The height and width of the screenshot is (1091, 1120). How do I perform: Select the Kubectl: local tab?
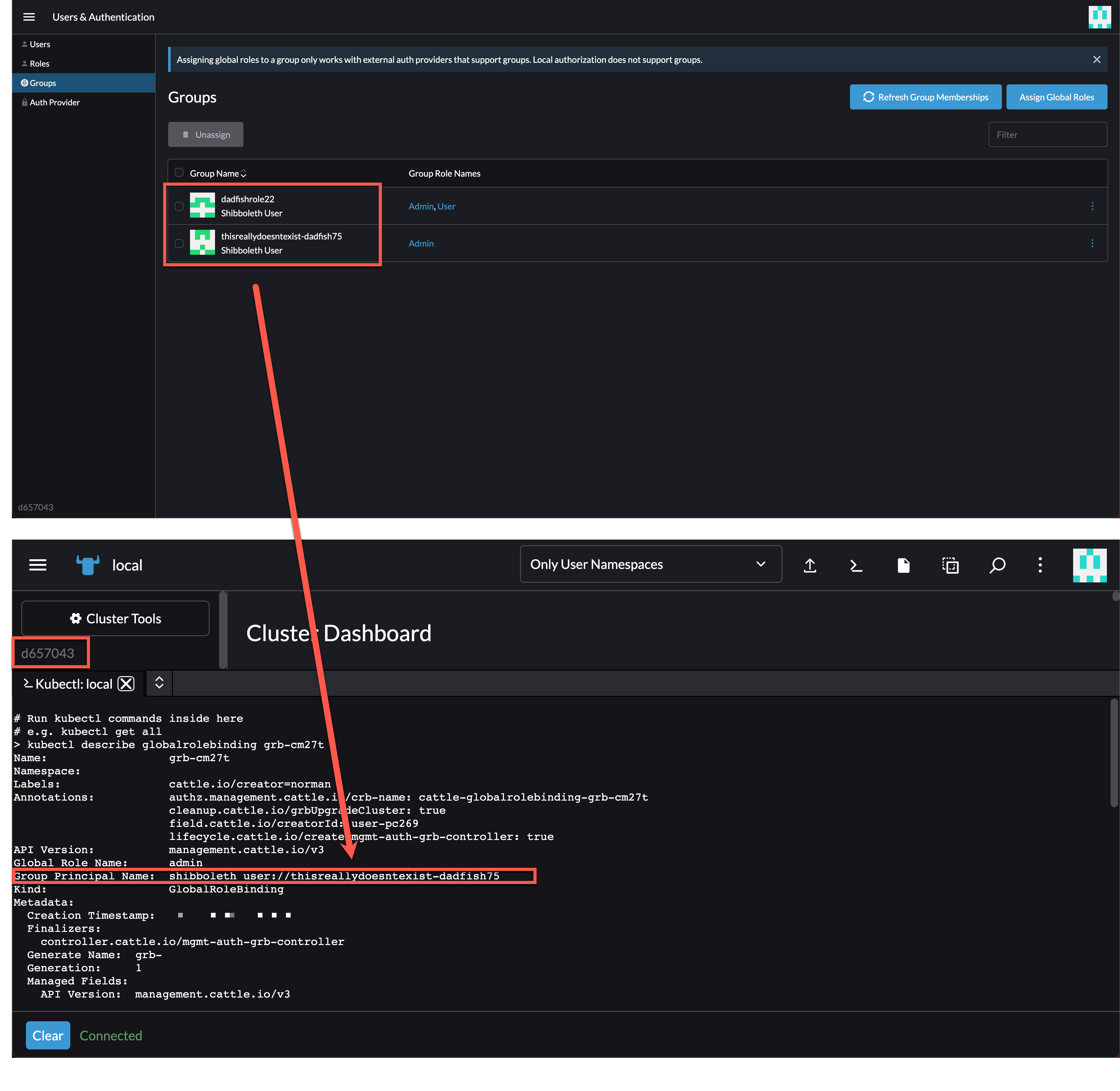pyautogui.click(x=74, y=683)
